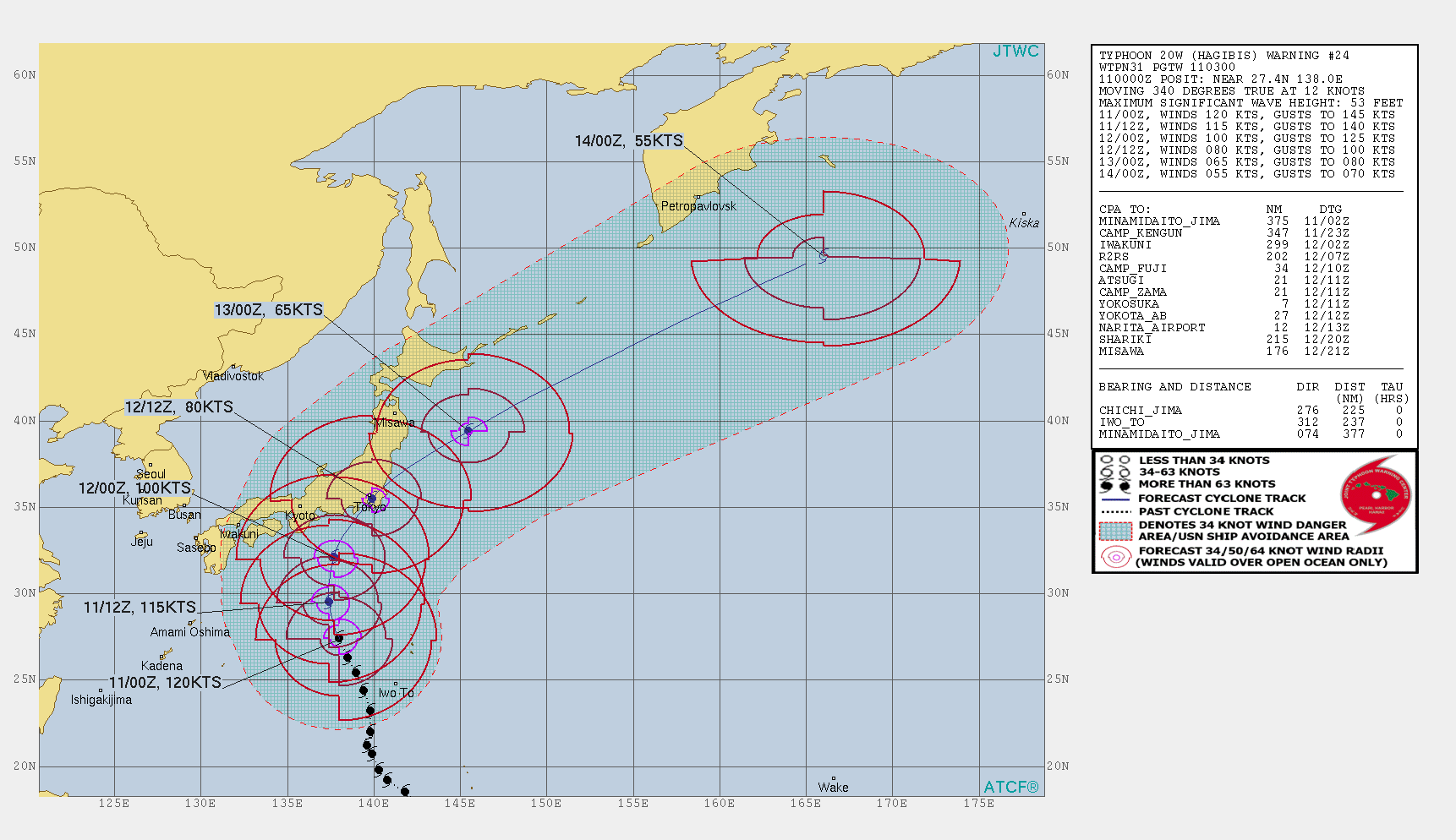The width and height of the screenshot is (1456, 840).
Task: Click the Jeju label on the map
Action: coord(142,542)
